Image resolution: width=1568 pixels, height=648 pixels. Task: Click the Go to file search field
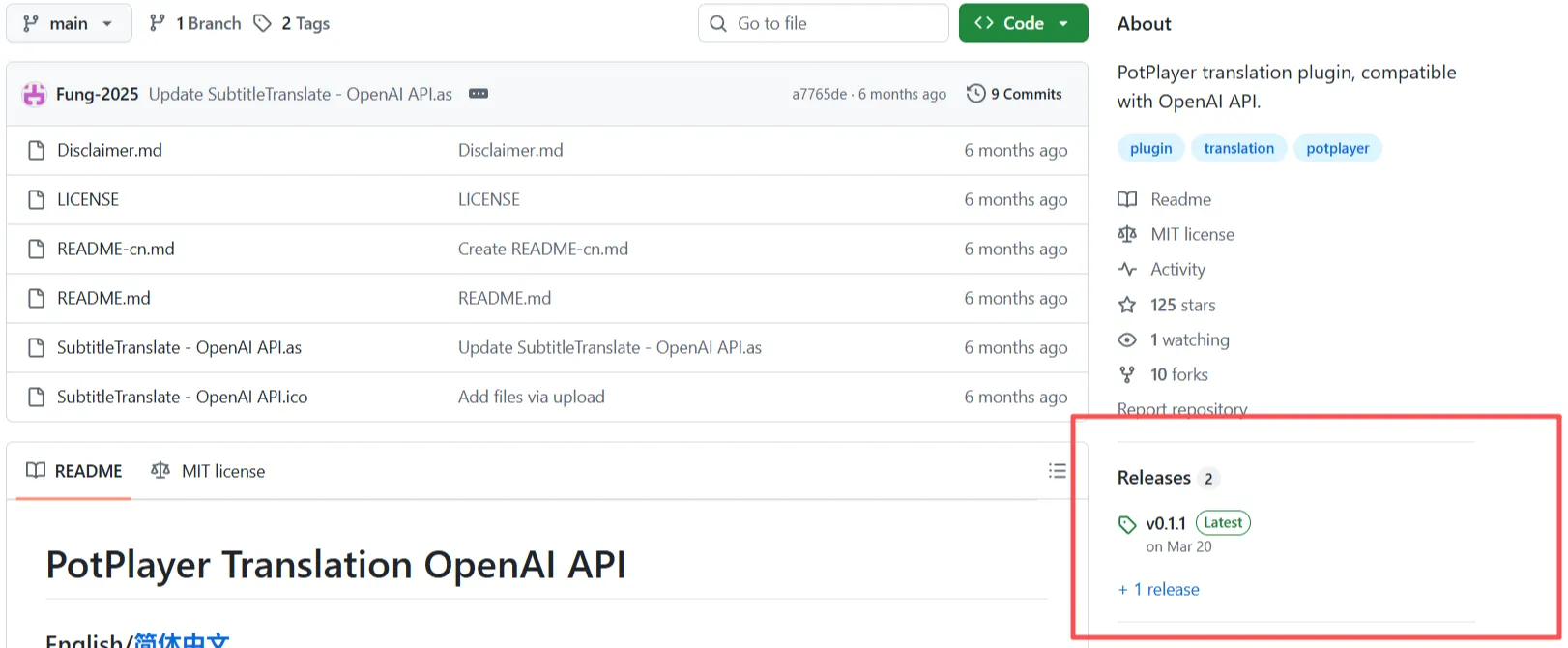tap(823, 23)
